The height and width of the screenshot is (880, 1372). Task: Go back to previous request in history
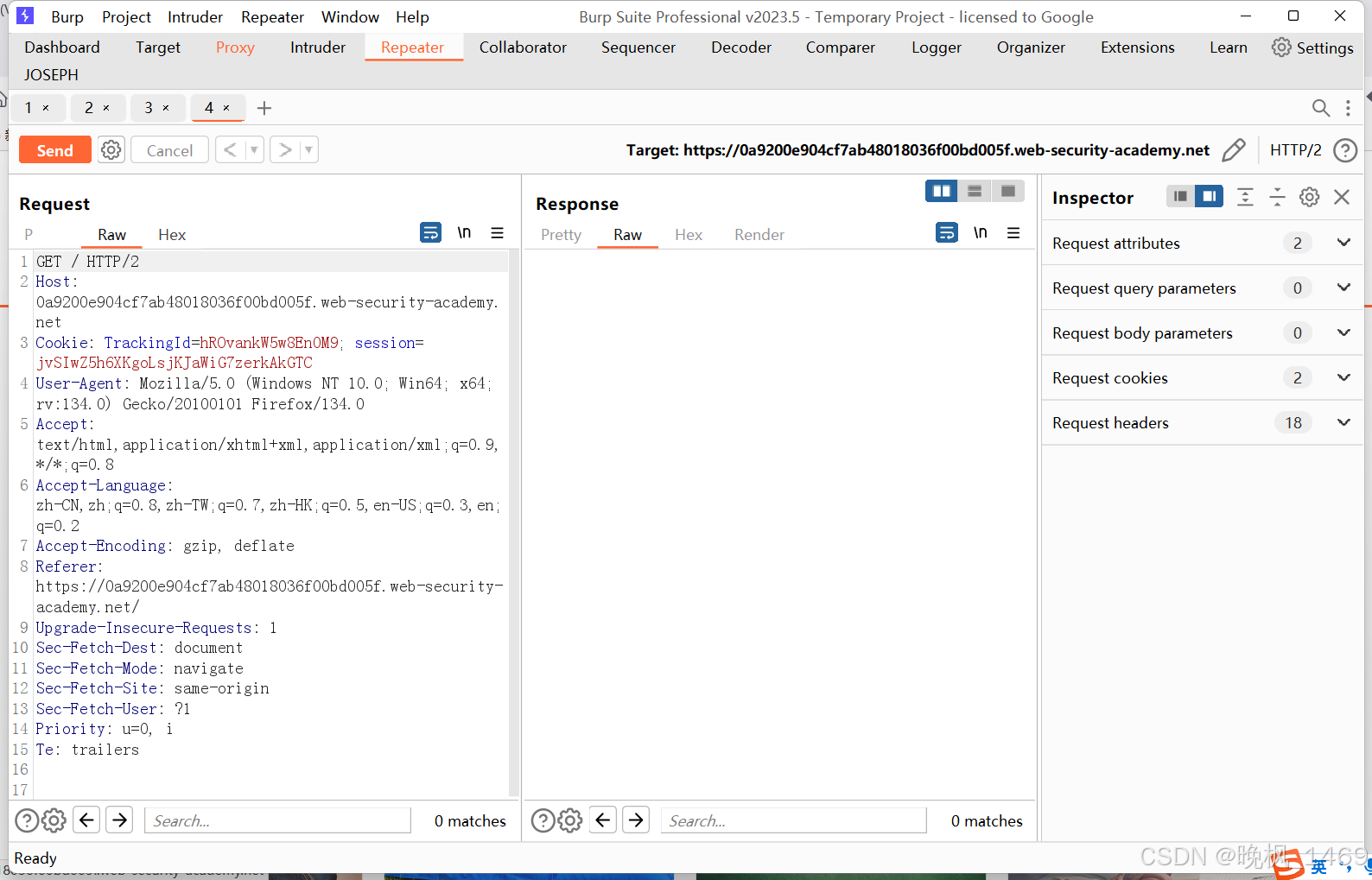(230, 150)
